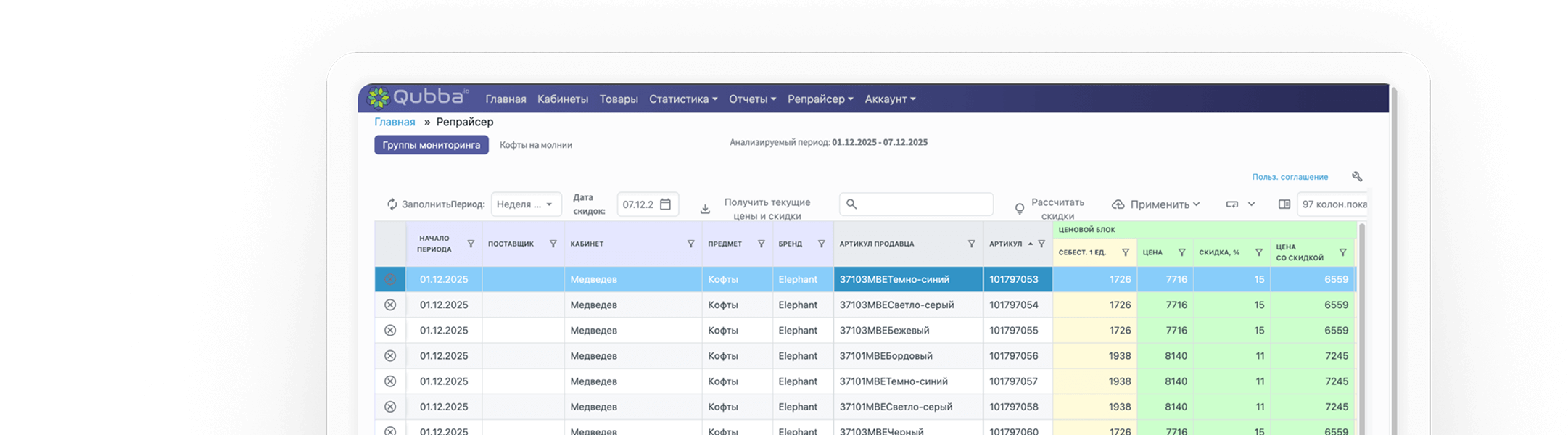Open the Период dropdown showing Неделя
The width and height of the screenshot is (1568, 435).
click(x=527, y=204)
